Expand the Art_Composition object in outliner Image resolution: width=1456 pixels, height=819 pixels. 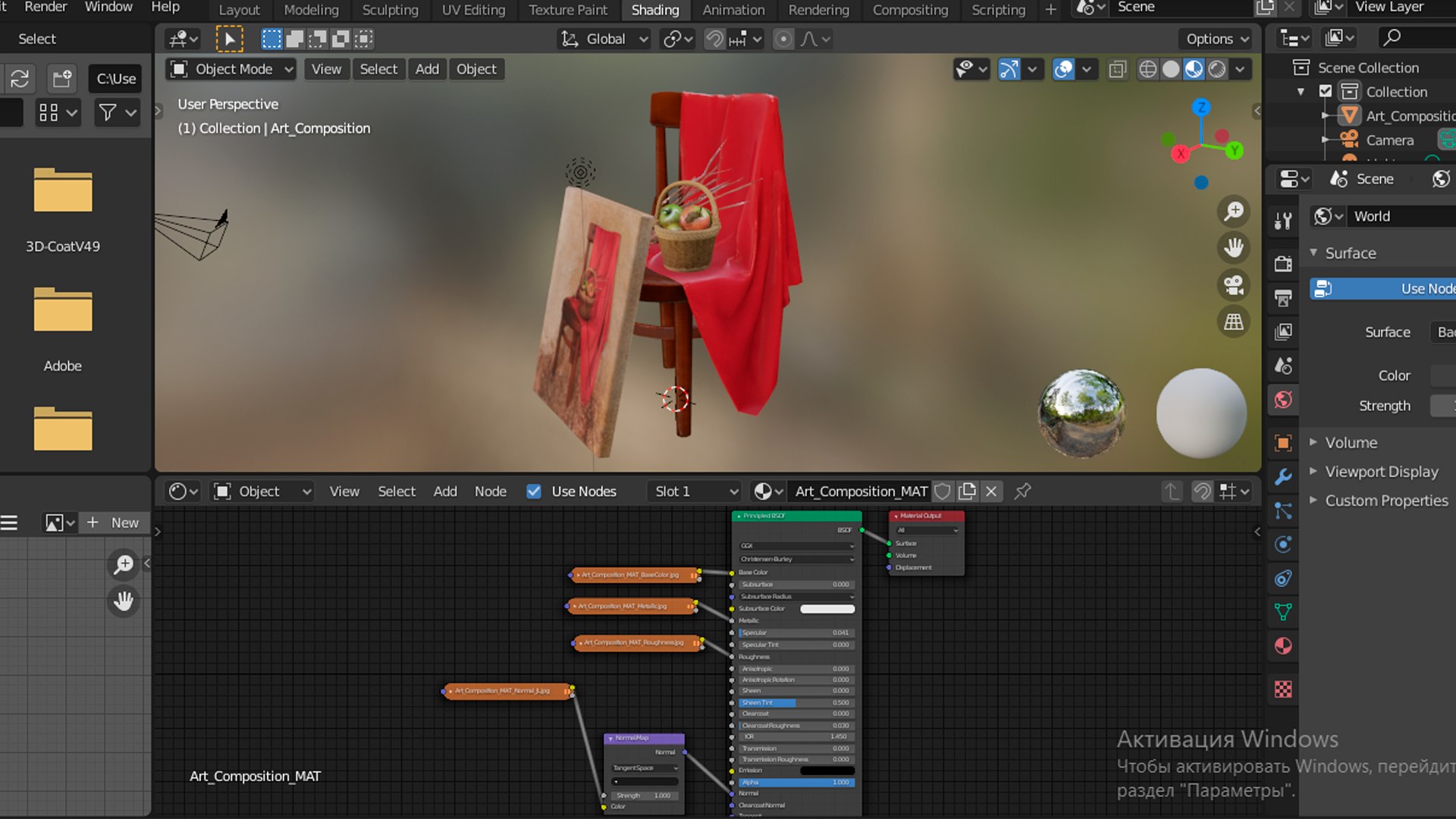tap(1325, 116)
